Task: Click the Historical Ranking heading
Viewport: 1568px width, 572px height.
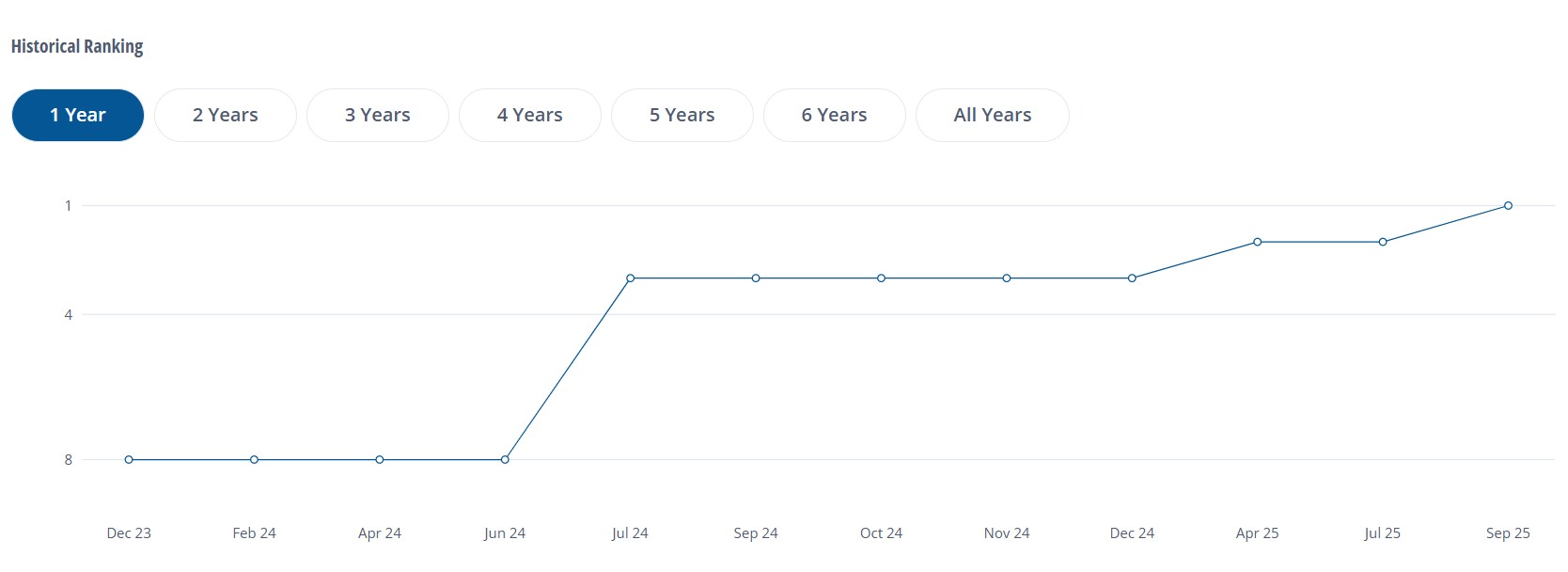Action: 77,46
